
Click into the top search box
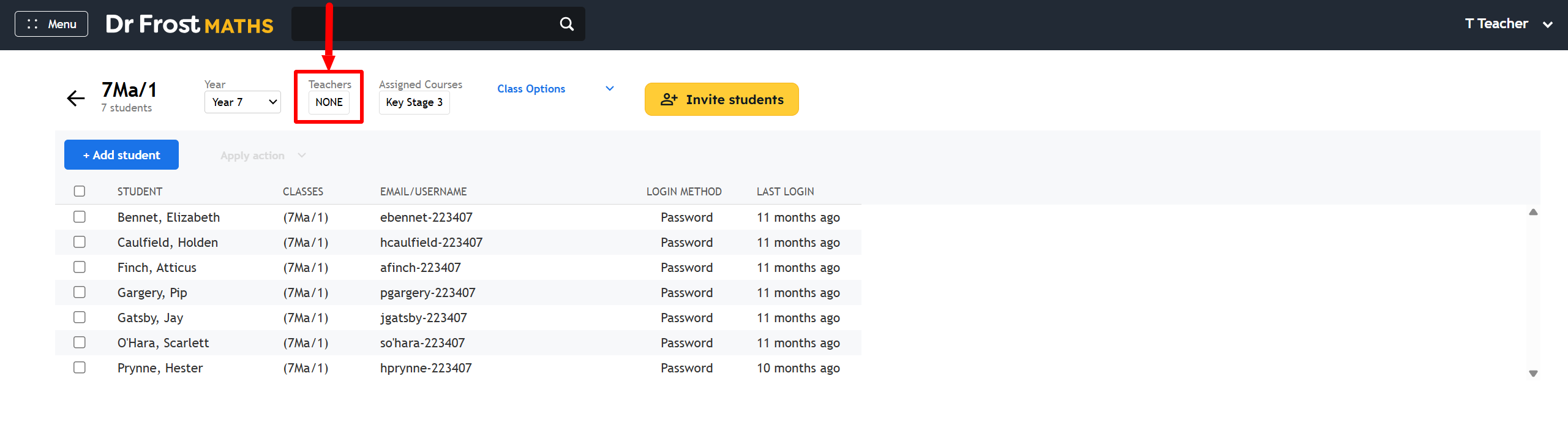pos(422,24)
